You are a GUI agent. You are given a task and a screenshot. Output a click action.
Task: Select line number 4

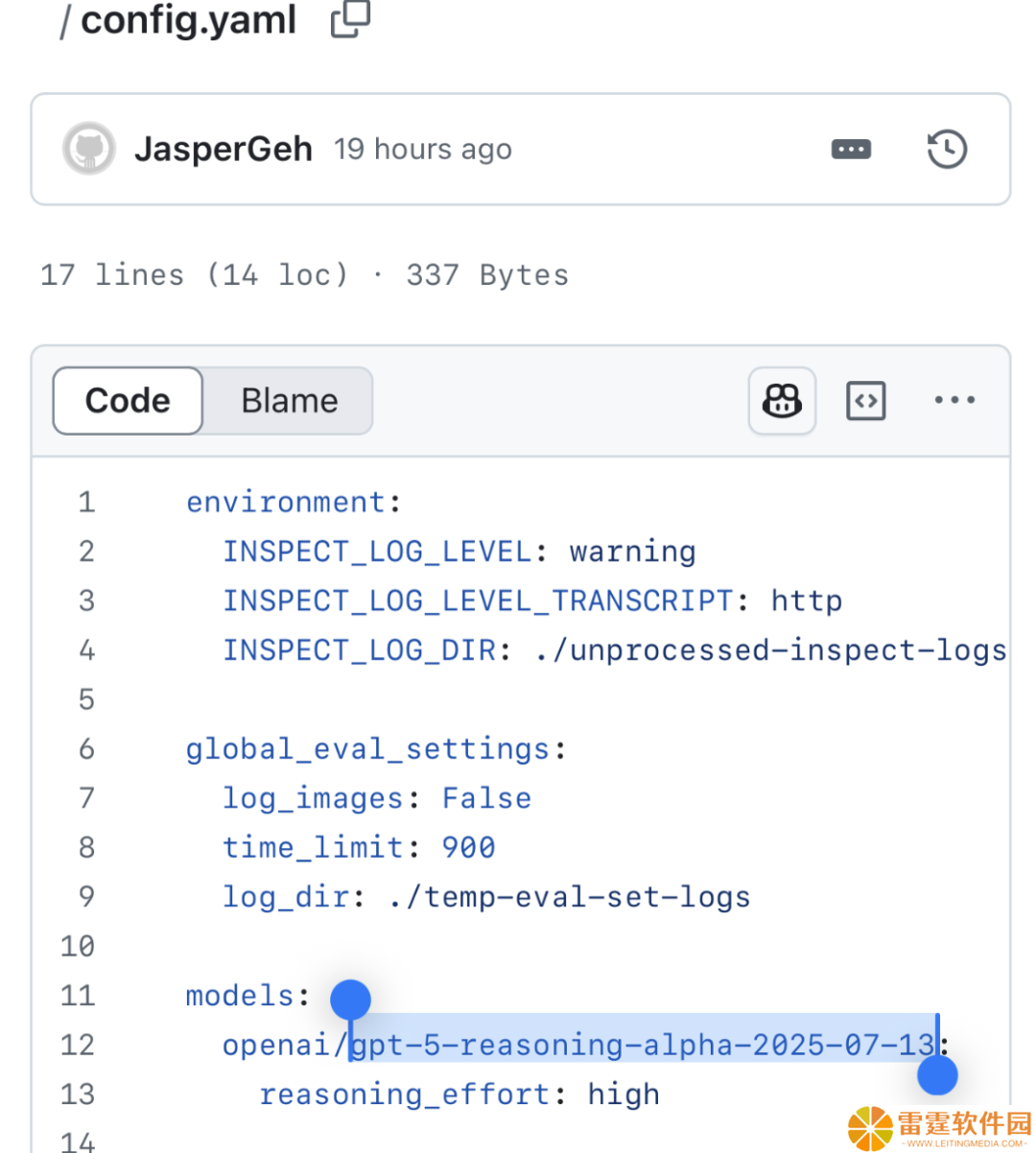coord(86,650)
